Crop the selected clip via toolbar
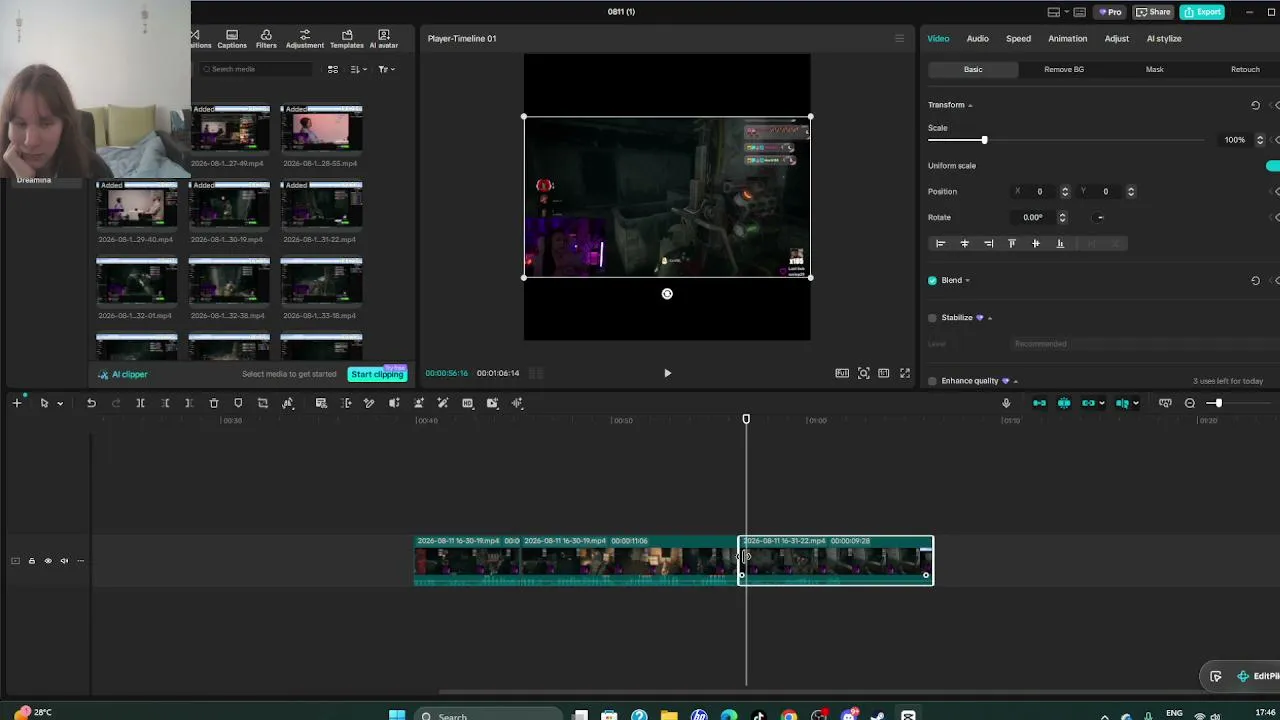 (x=263, y=403)
